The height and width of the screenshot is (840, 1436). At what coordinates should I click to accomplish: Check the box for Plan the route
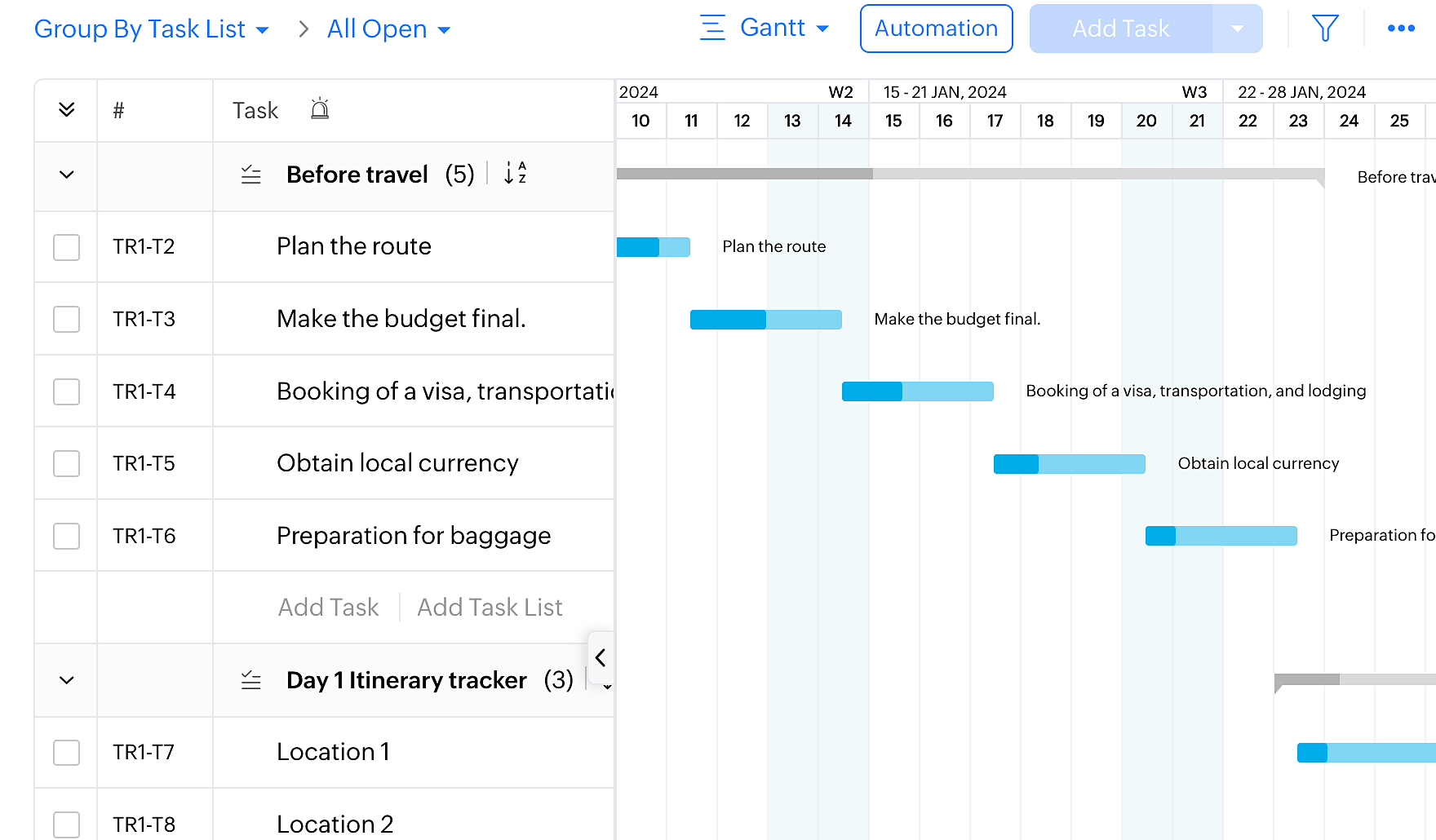[66, 247]
